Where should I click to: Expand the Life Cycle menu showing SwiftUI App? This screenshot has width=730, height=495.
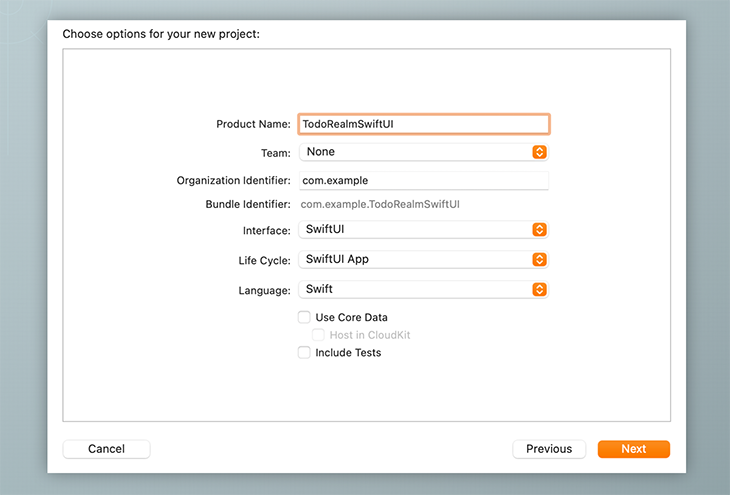coord(415,260)
